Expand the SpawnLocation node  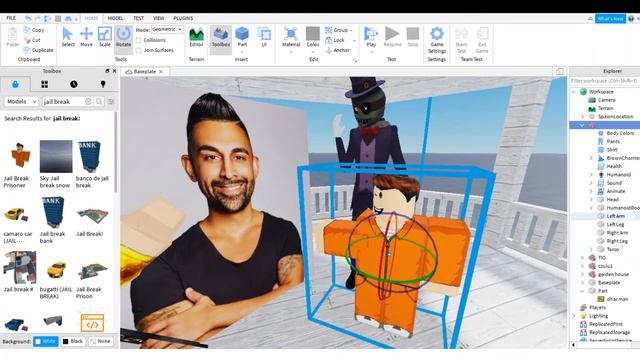click(582, 116)
